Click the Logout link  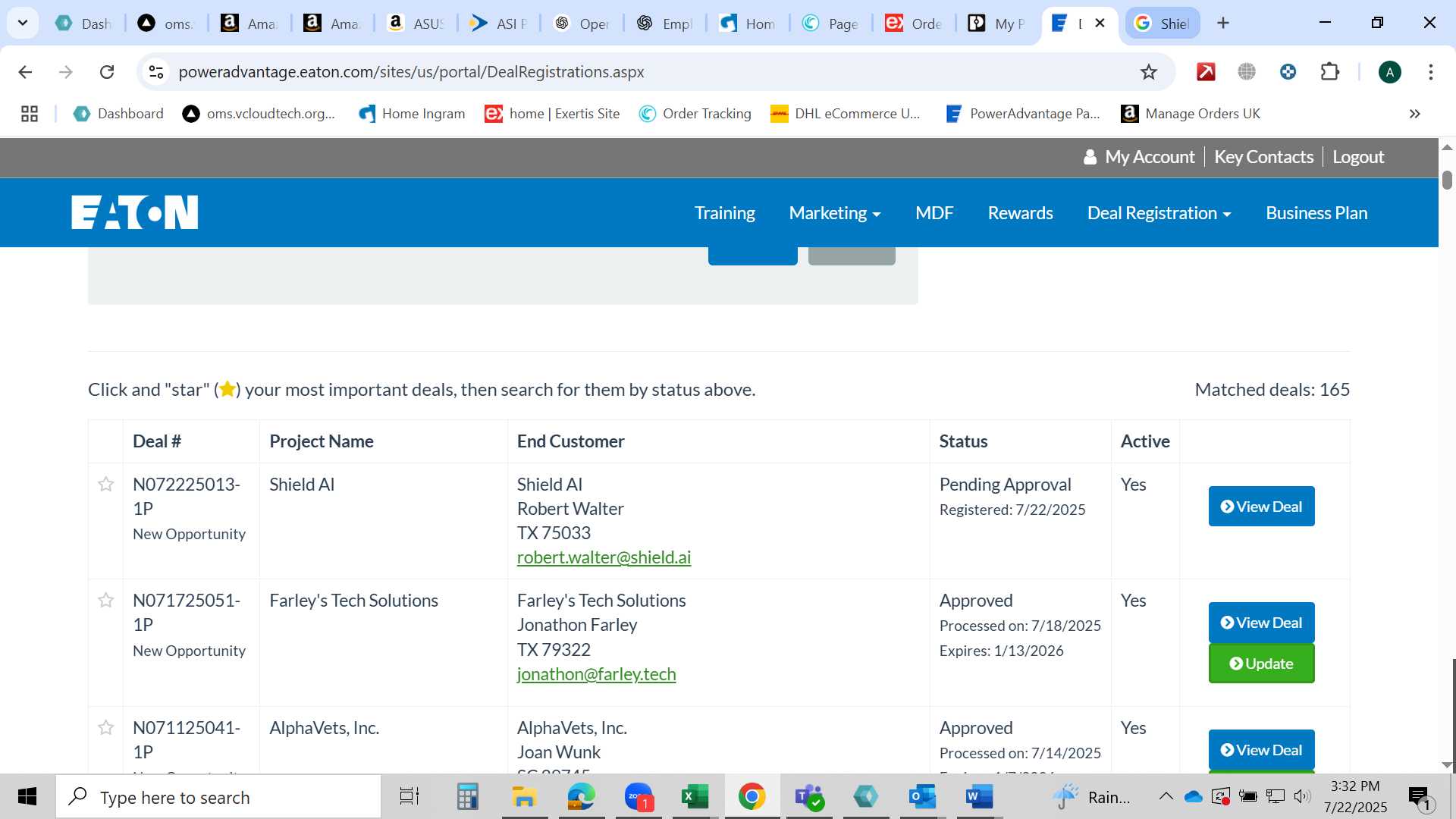point(1358,157)
